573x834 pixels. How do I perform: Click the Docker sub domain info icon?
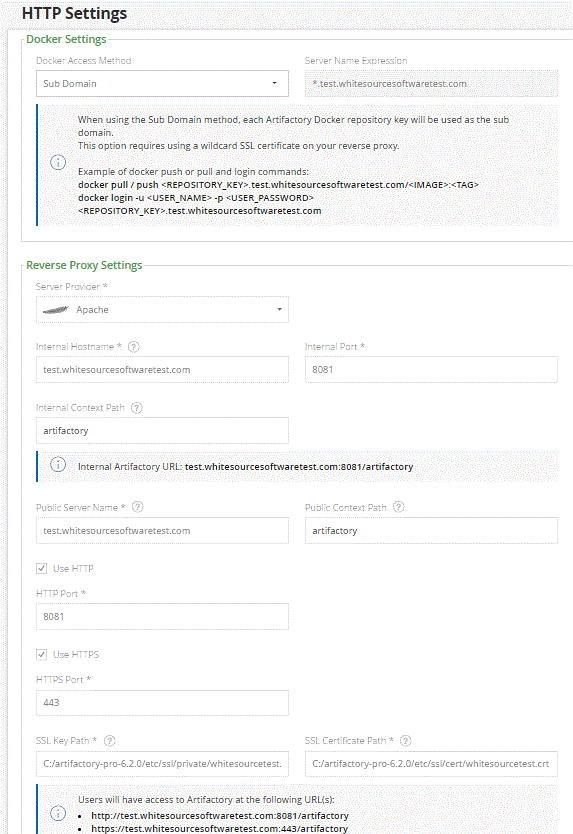58,163
